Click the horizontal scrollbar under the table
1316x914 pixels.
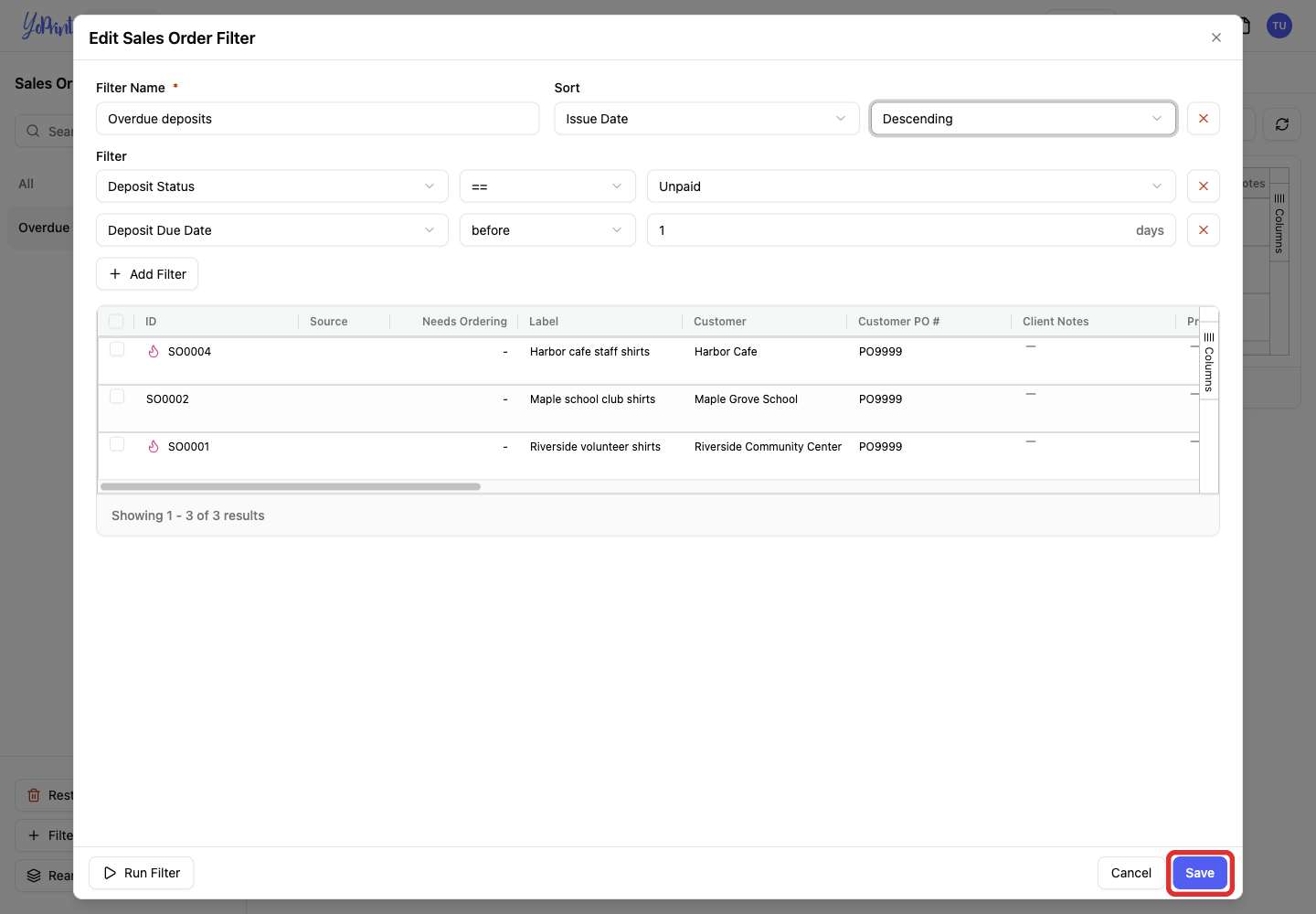point(291,487)
